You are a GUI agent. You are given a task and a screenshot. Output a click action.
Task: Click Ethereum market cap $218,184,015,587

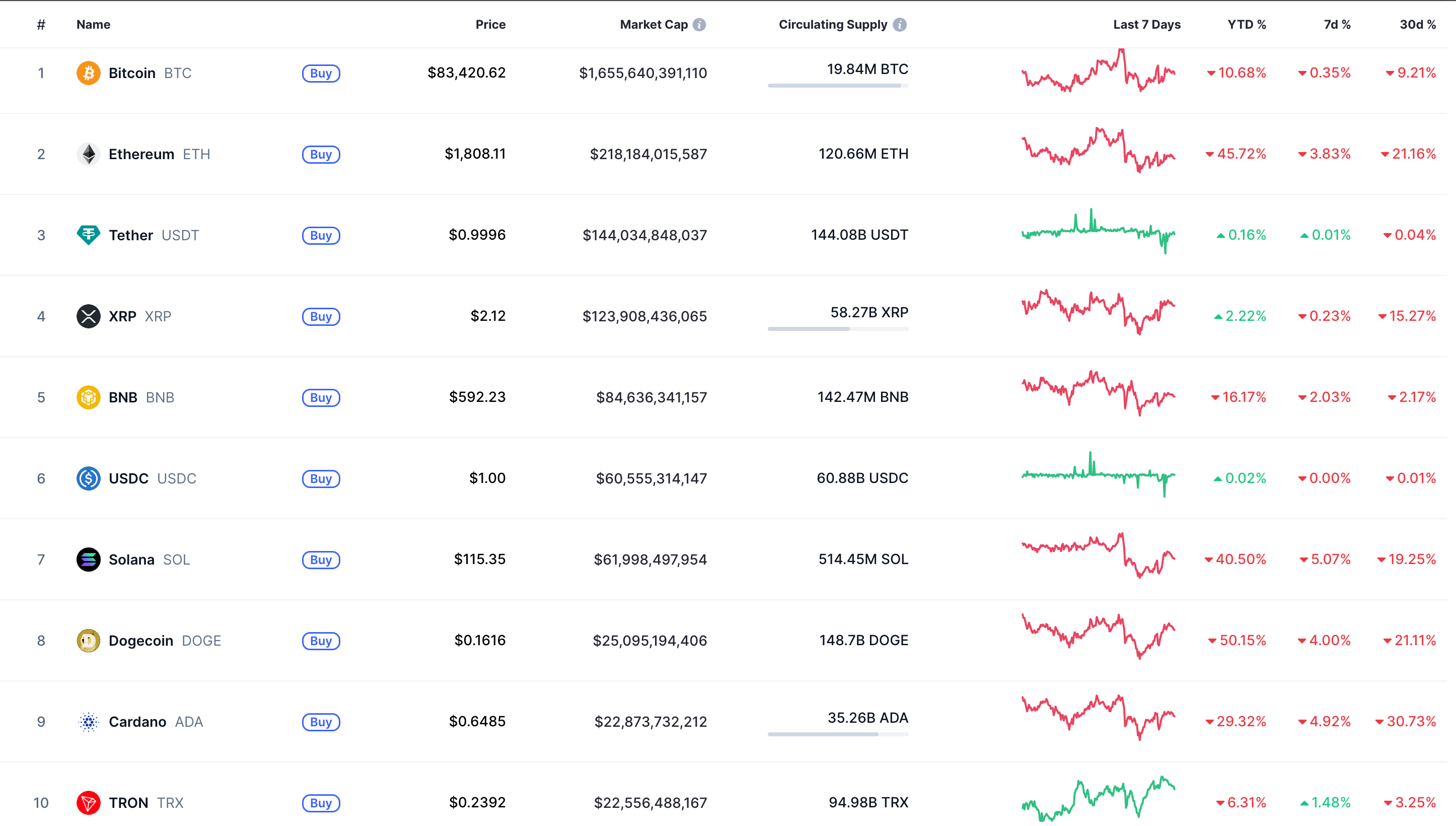coord(648,154)
